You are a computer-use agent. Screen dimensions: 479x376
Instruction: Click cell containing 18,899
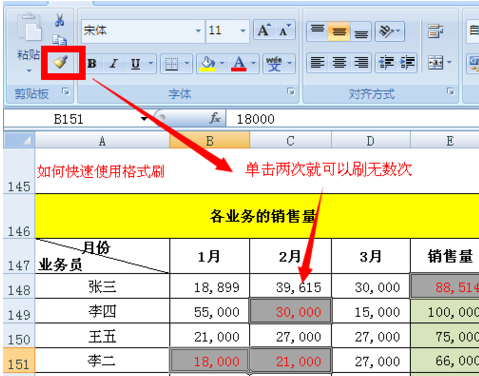pos(209,286)
